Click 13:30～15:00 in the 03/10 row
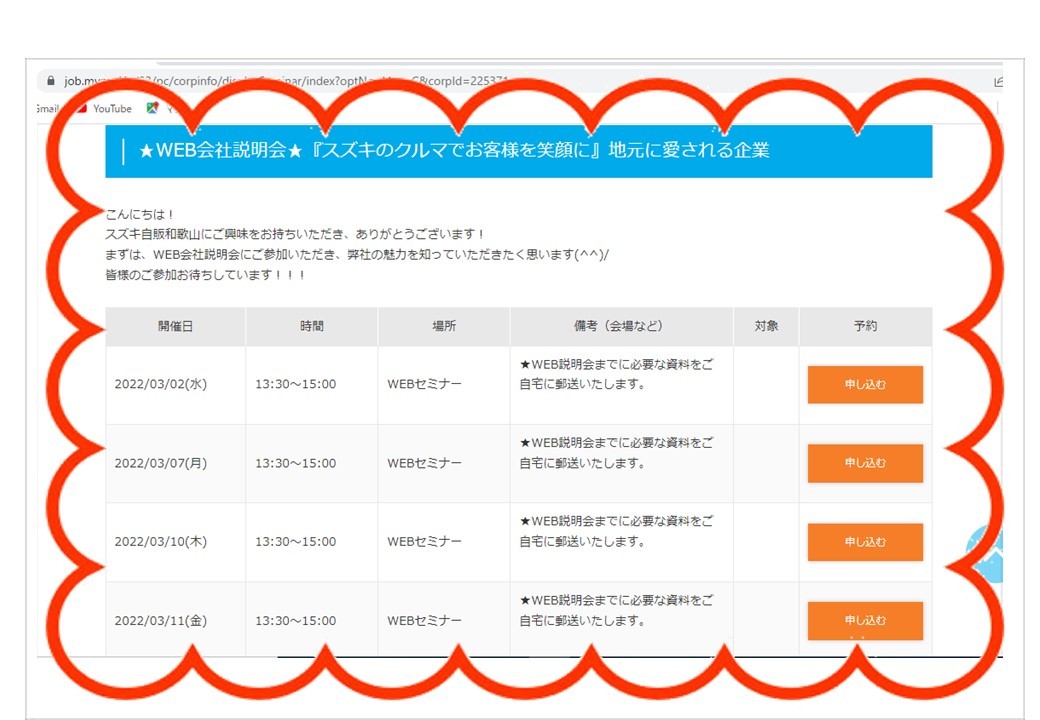Viewport: 1040px width, 720px height. tap(296, 542)
